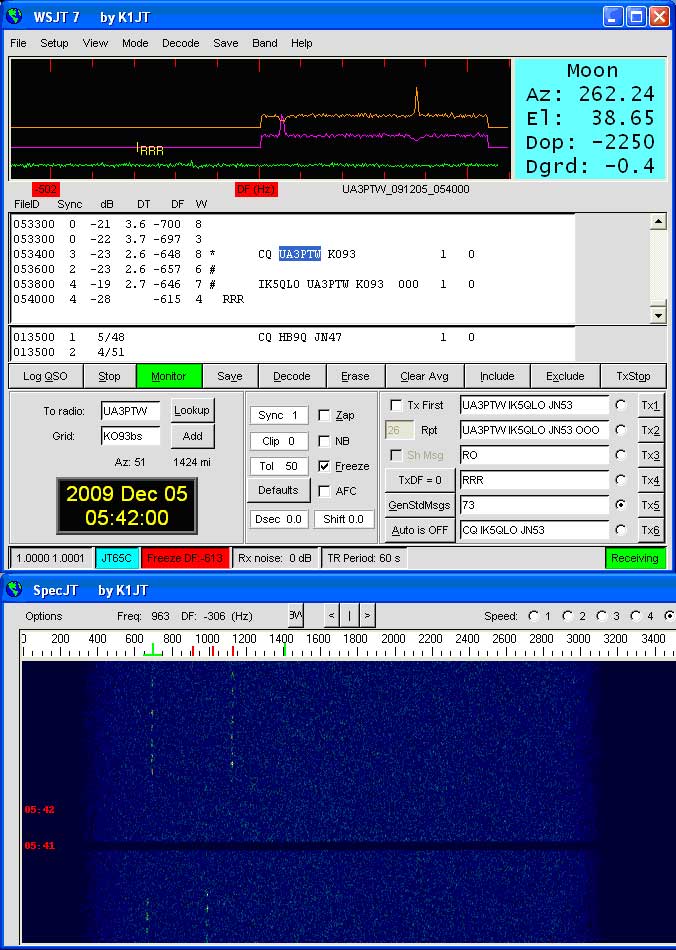Click the Sync value control
Screen dimensions: 676x950
tap(279, 415)
